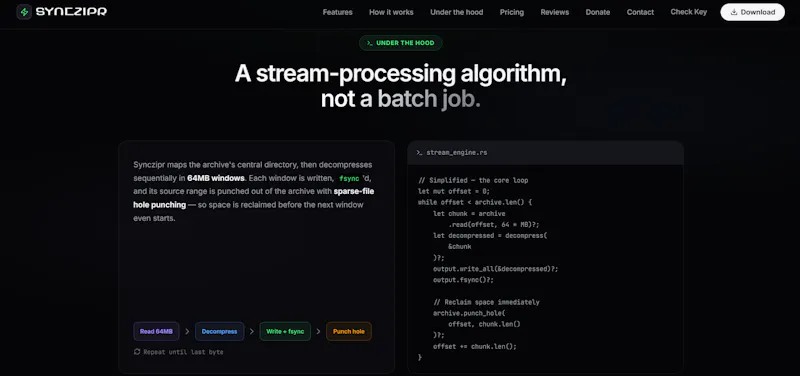Screen dimensions: 800x376
Task: Navigate to Pricing
Action: coord(512,12)
